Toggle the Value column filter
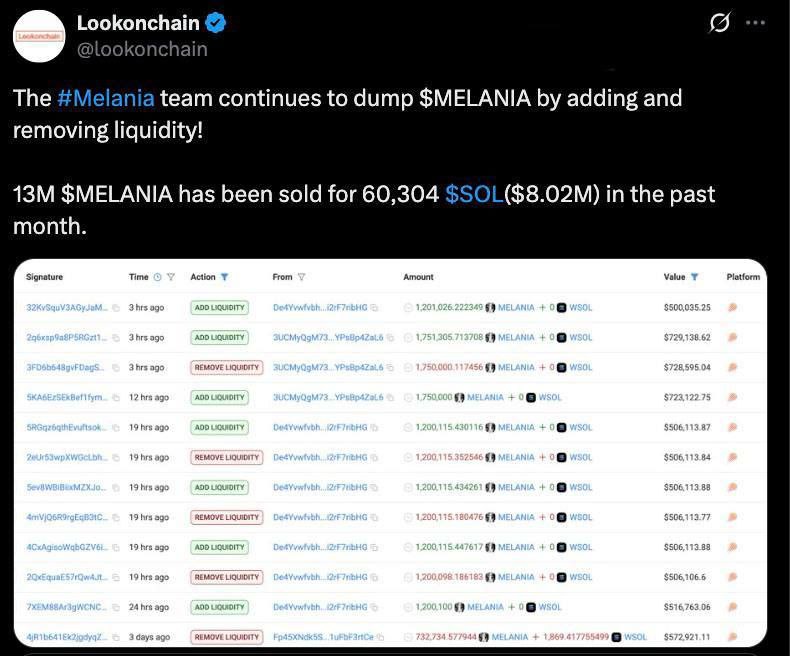The height and width of the screenshot is (656, 790). 694,277
